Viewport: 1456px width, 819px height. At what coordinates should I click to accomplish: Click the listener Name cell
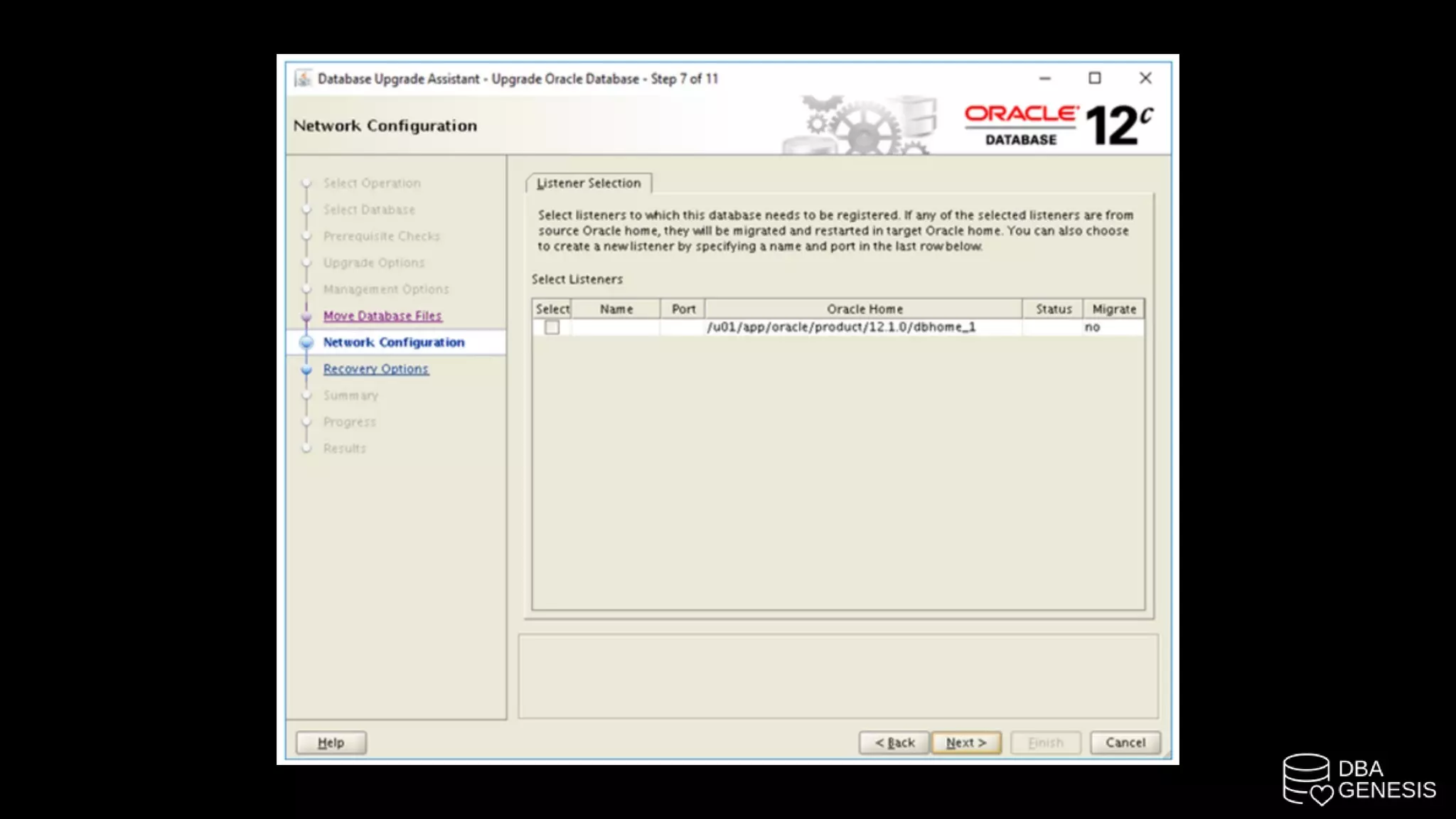[x=616, y=327]
